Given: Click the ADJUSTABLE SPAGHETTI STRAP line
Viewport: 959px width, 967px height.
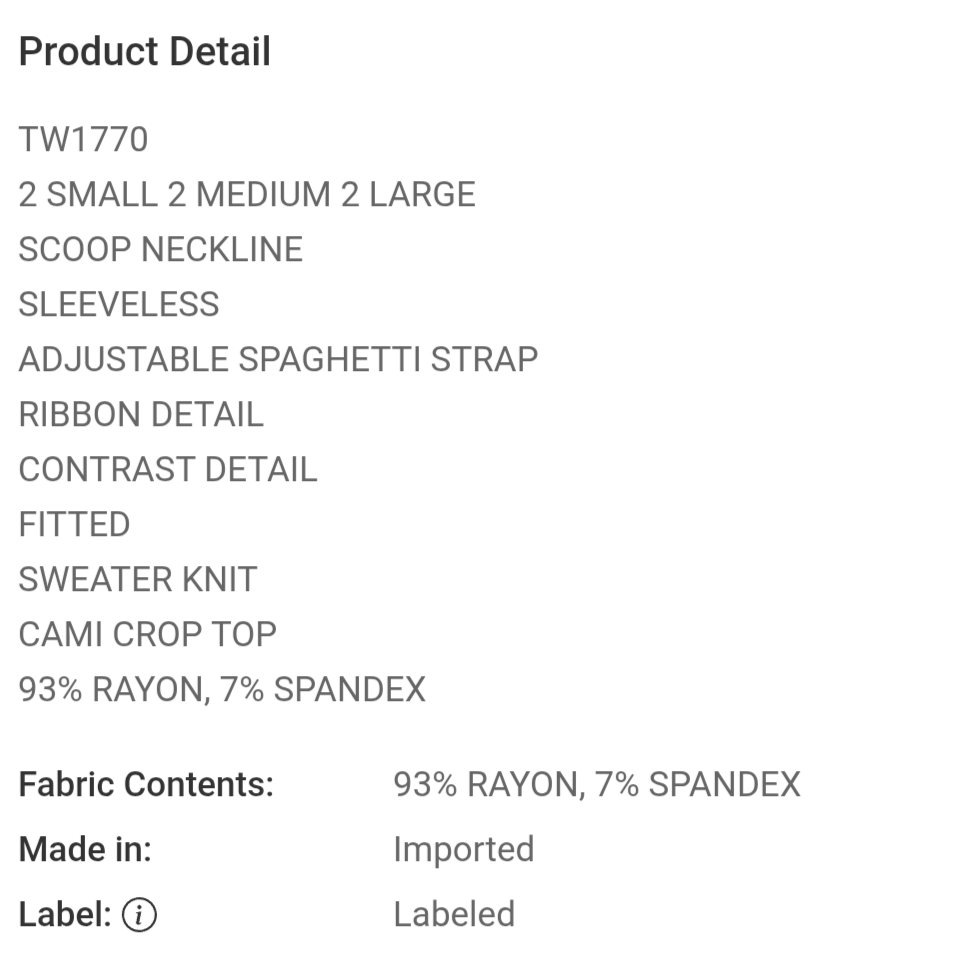Looking at the screenshot, I should click(x=278, y=359).
